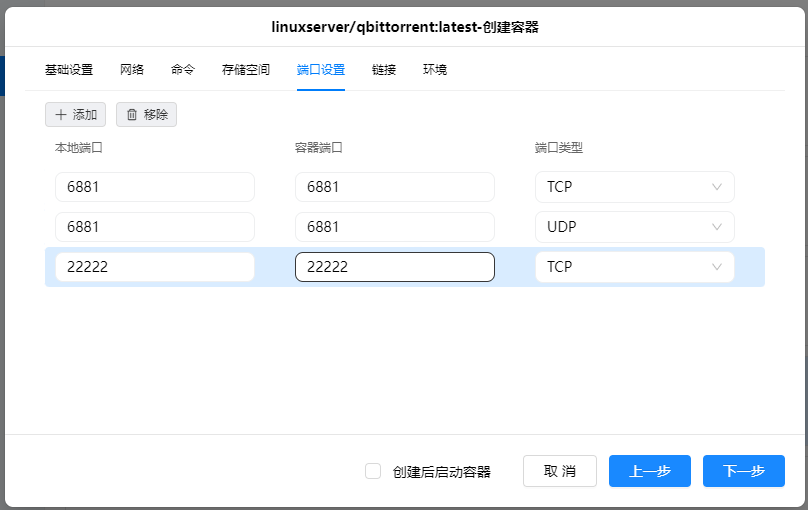This screenshot has height=510, width=808.
Task: Click container port field in the UDP row
Action: 395,227
